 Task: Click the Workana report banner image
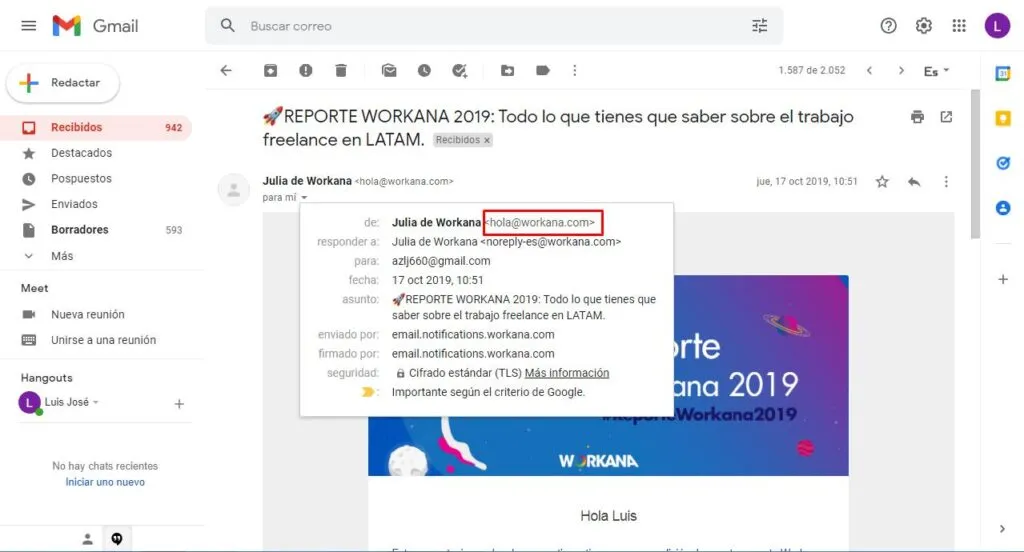761,376
